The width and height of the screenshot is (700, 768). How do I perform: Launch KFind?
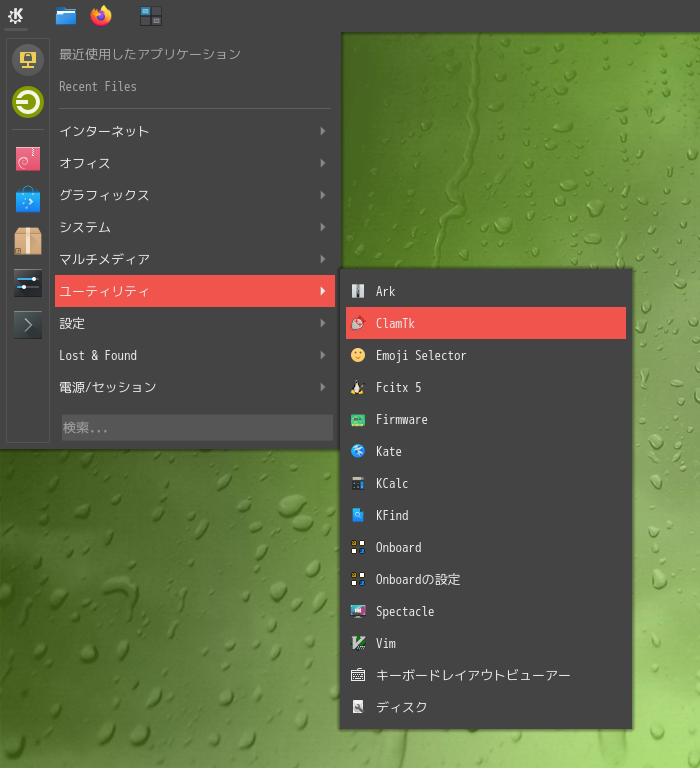pyautogui.click(x=485, y=515)
